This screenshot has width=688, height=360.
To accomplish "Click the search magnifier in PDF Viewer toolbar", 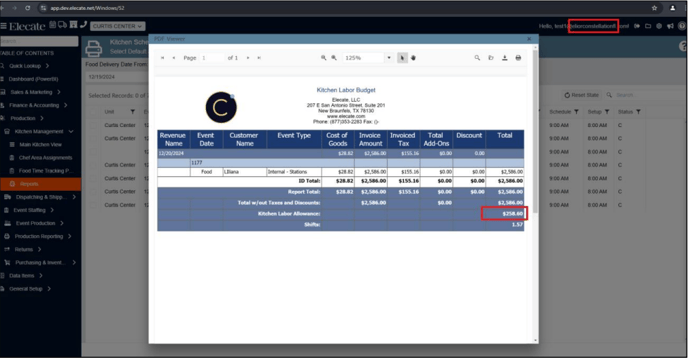I will click(x=477, y=58).
